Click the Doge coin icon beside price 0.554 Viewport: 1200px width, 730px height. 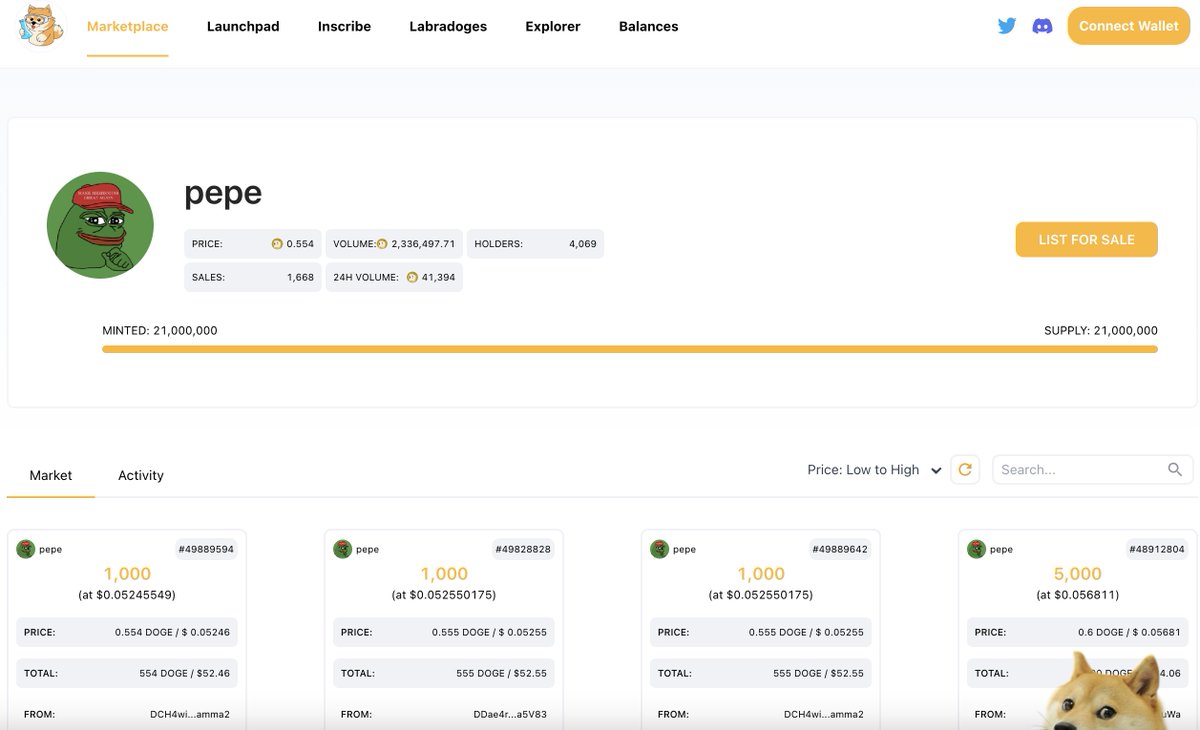click(277, 244)
